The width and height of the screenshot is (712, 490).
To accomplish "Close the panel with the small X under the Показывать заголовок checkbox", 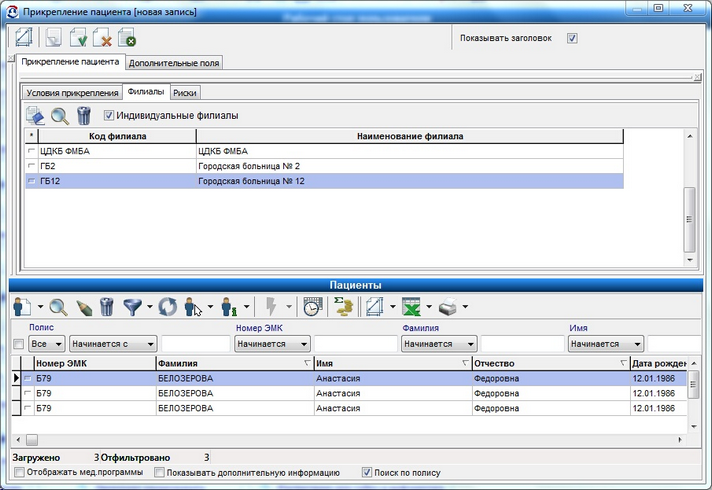I will [x=697, y=77].
